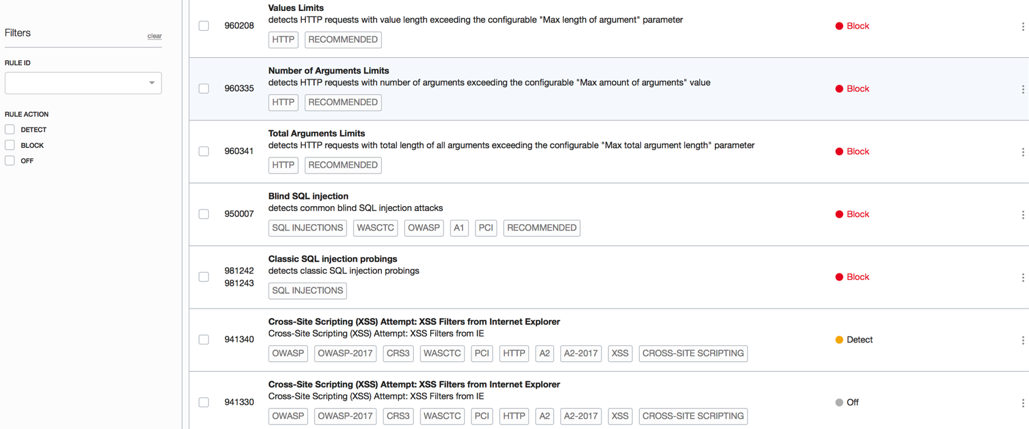Click the grey Off status for rule 941330
1029x429 pixels.
(847, 403)
